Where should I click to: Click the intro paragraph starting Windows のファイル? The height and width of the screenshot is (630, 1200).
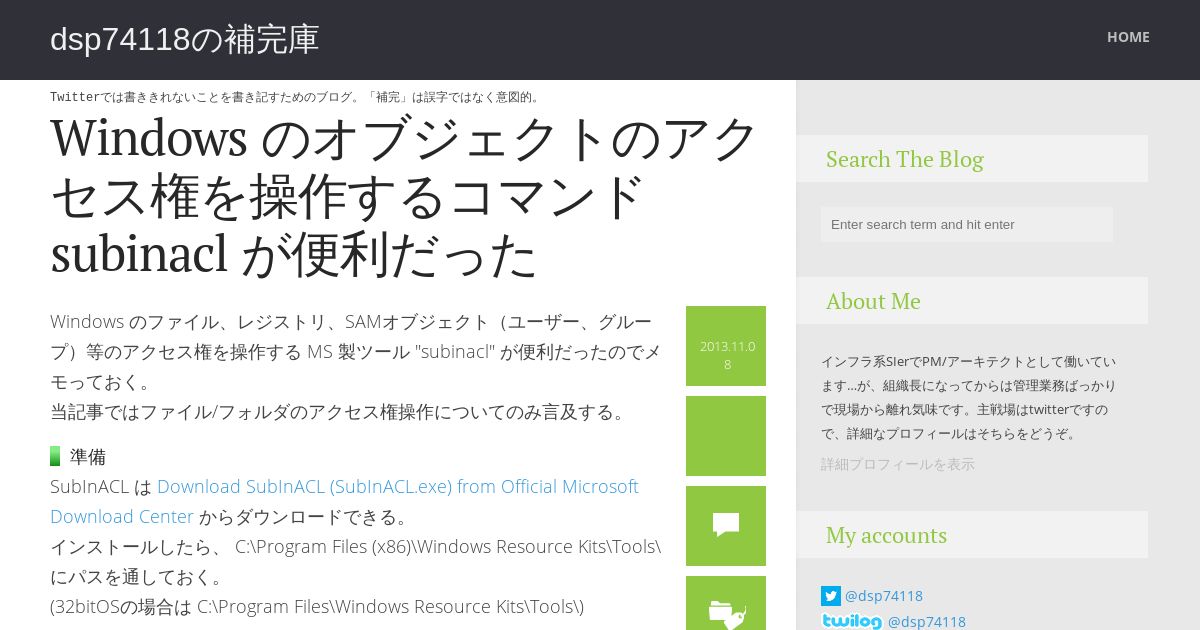point(356,352)
